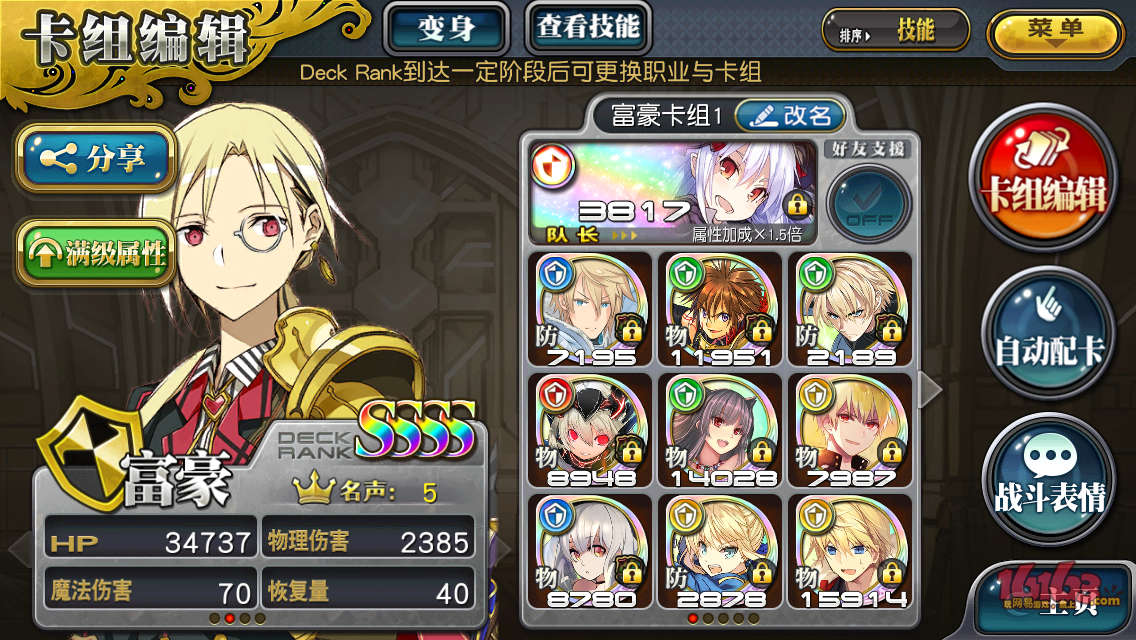Toggle the 好友支援 OFF switch
This screenshot has width=1136, height=640.
tap(868, 203)
